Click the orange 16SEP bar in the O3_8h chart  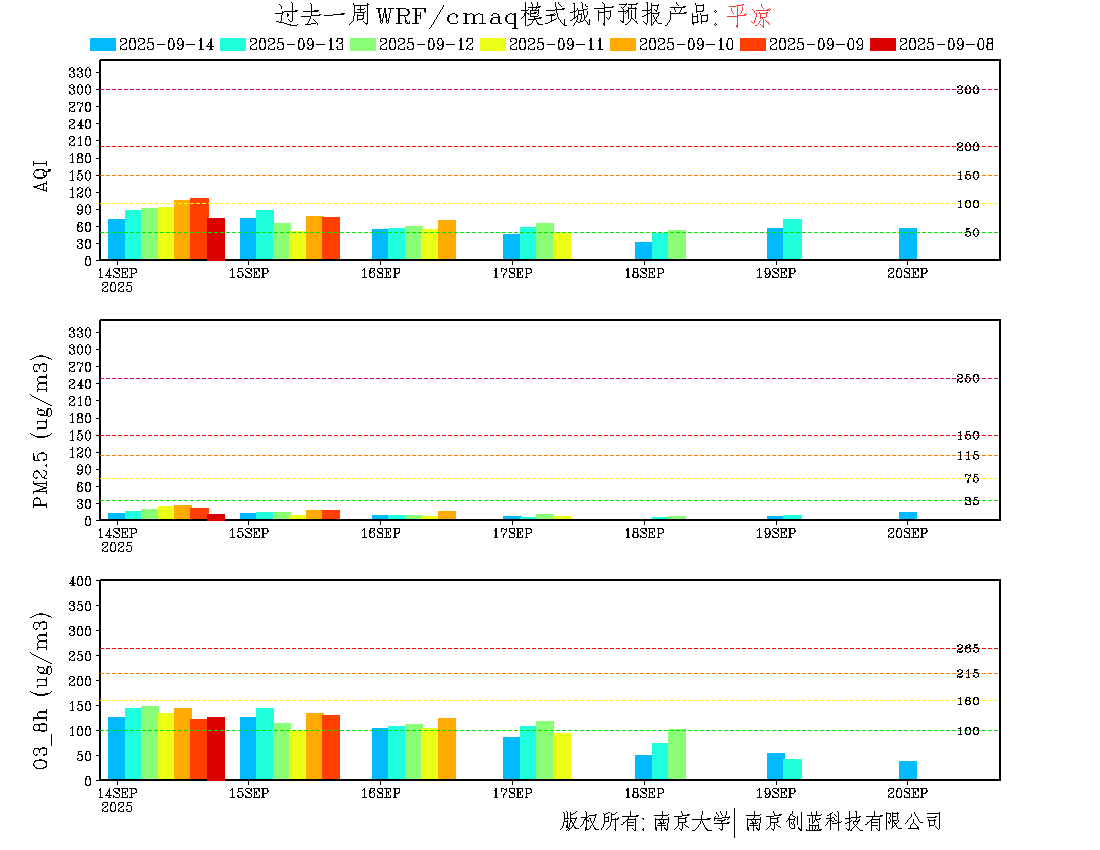(x=447, y=749)
